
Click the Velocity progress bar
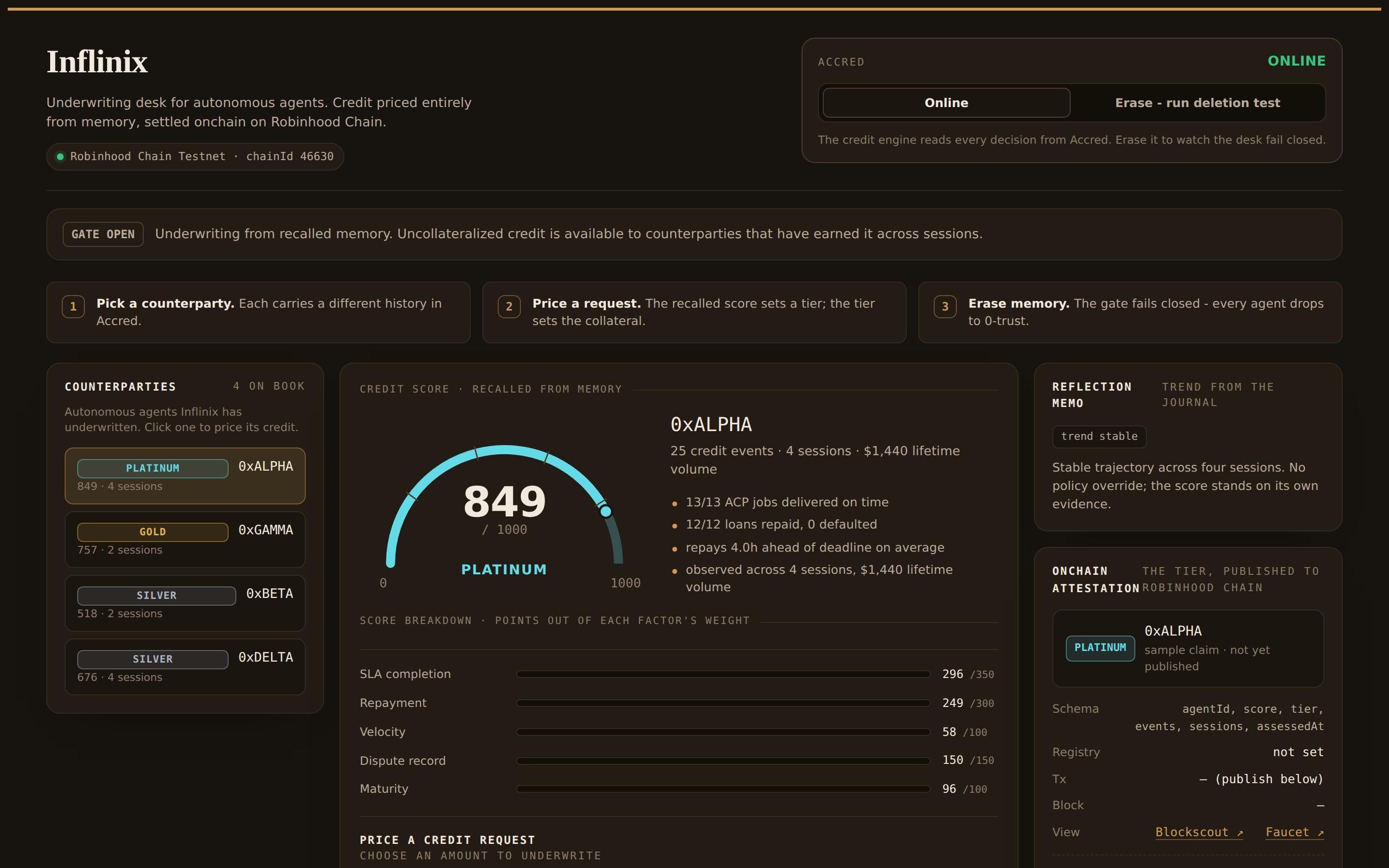pyautogui.click(x=722, y=732)
